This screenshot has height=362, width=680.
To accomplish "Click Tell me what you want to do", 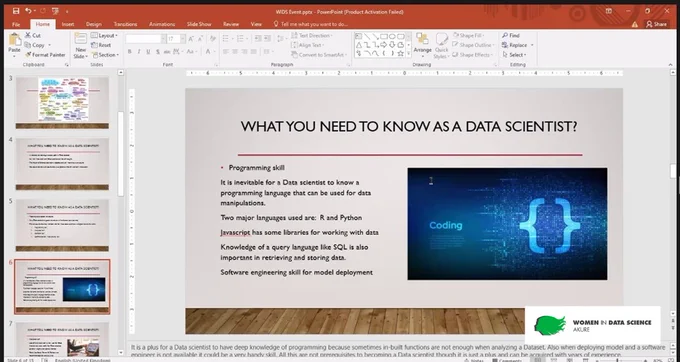I will 311,24.
